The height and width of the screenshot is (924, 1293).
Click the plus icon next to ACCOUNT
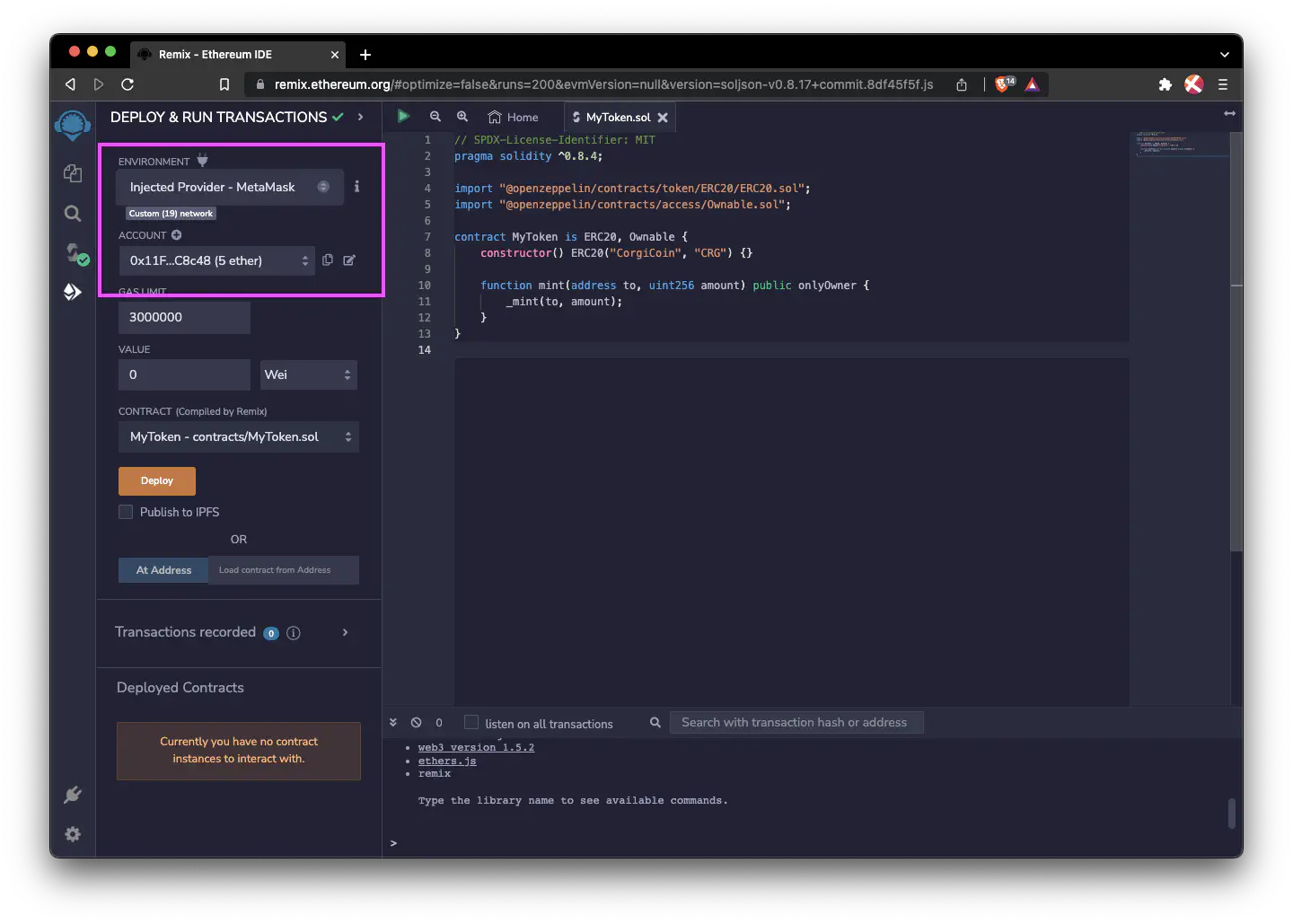pos(177,235)
